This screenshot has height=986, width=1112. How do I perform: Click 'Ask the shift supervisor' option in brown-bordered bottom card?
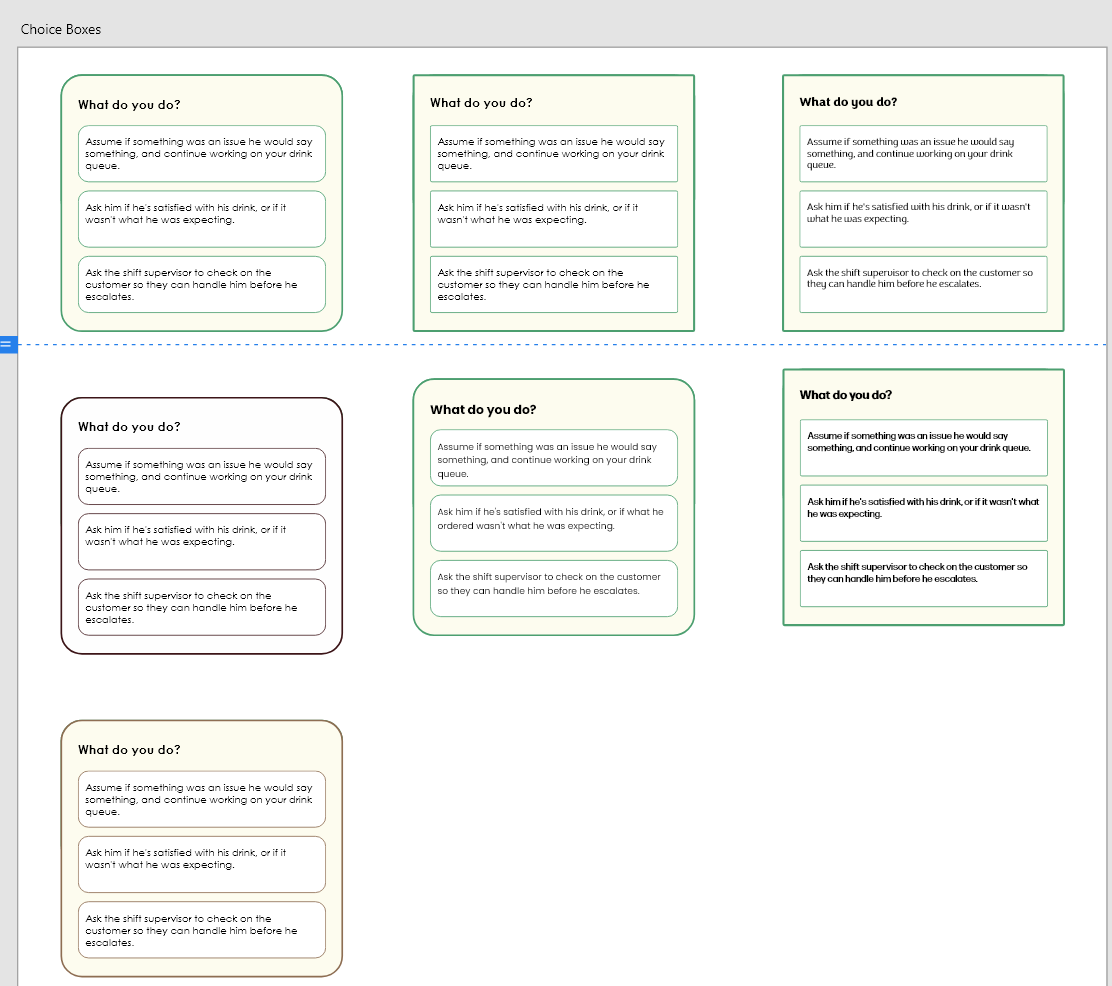(201, 930)
